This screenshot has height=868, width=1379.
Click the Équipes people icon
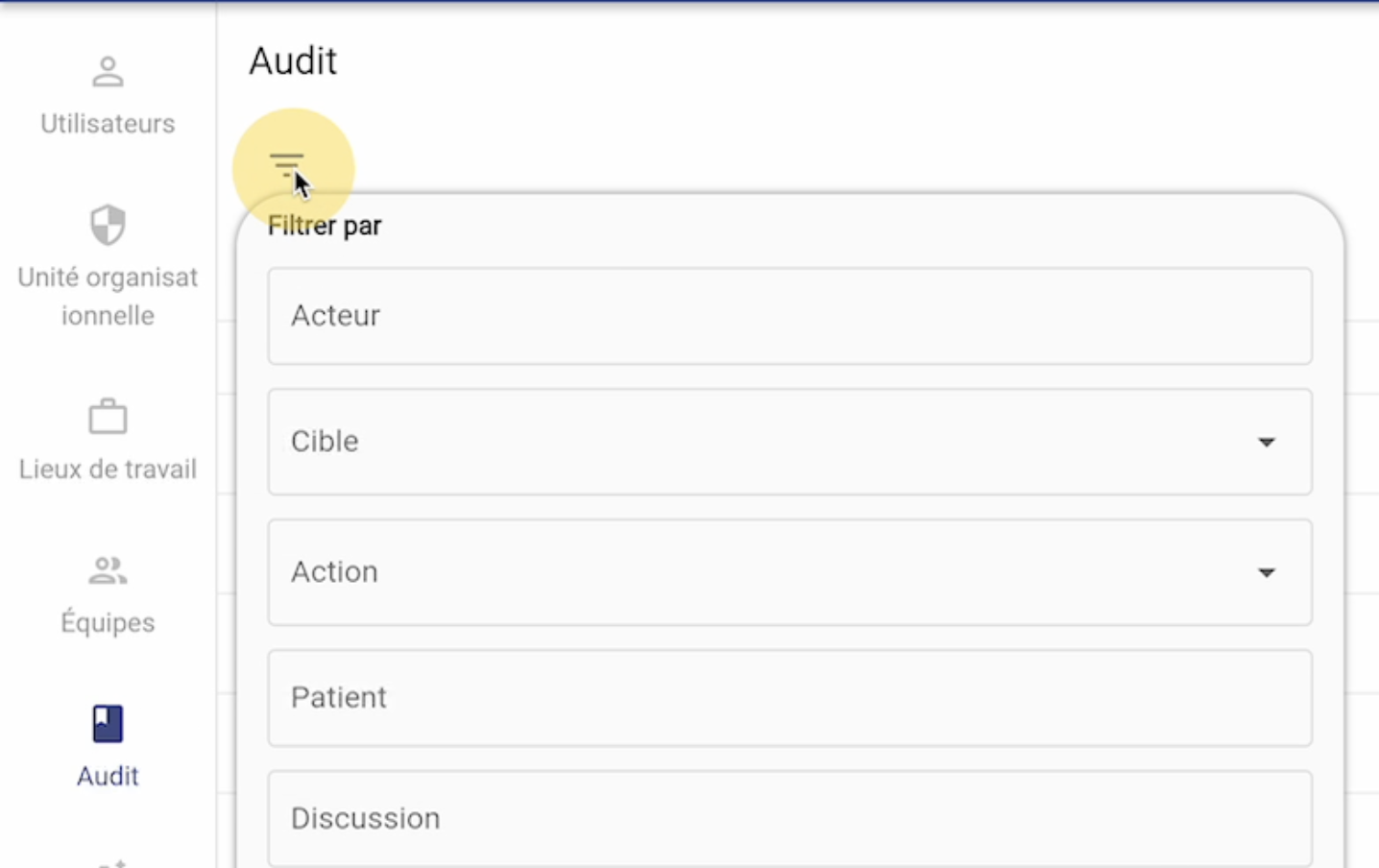108,570
